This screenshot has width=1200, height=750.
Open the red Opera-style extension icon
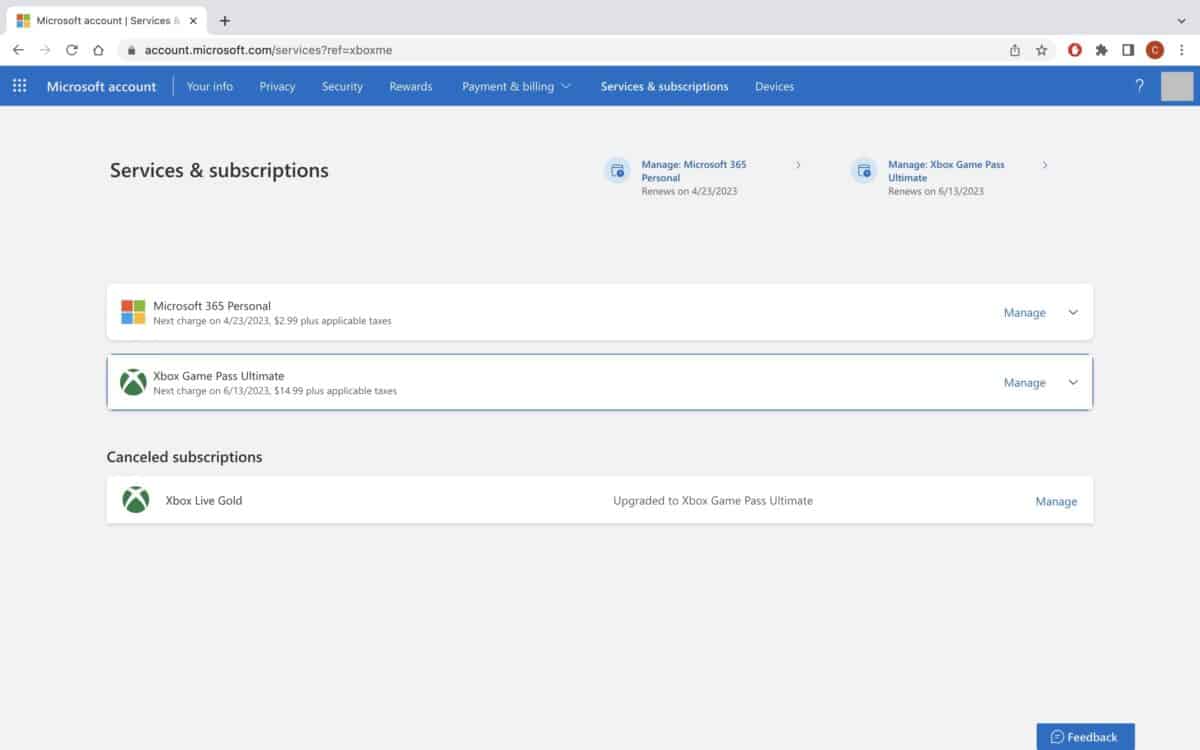coord(1075,49)
